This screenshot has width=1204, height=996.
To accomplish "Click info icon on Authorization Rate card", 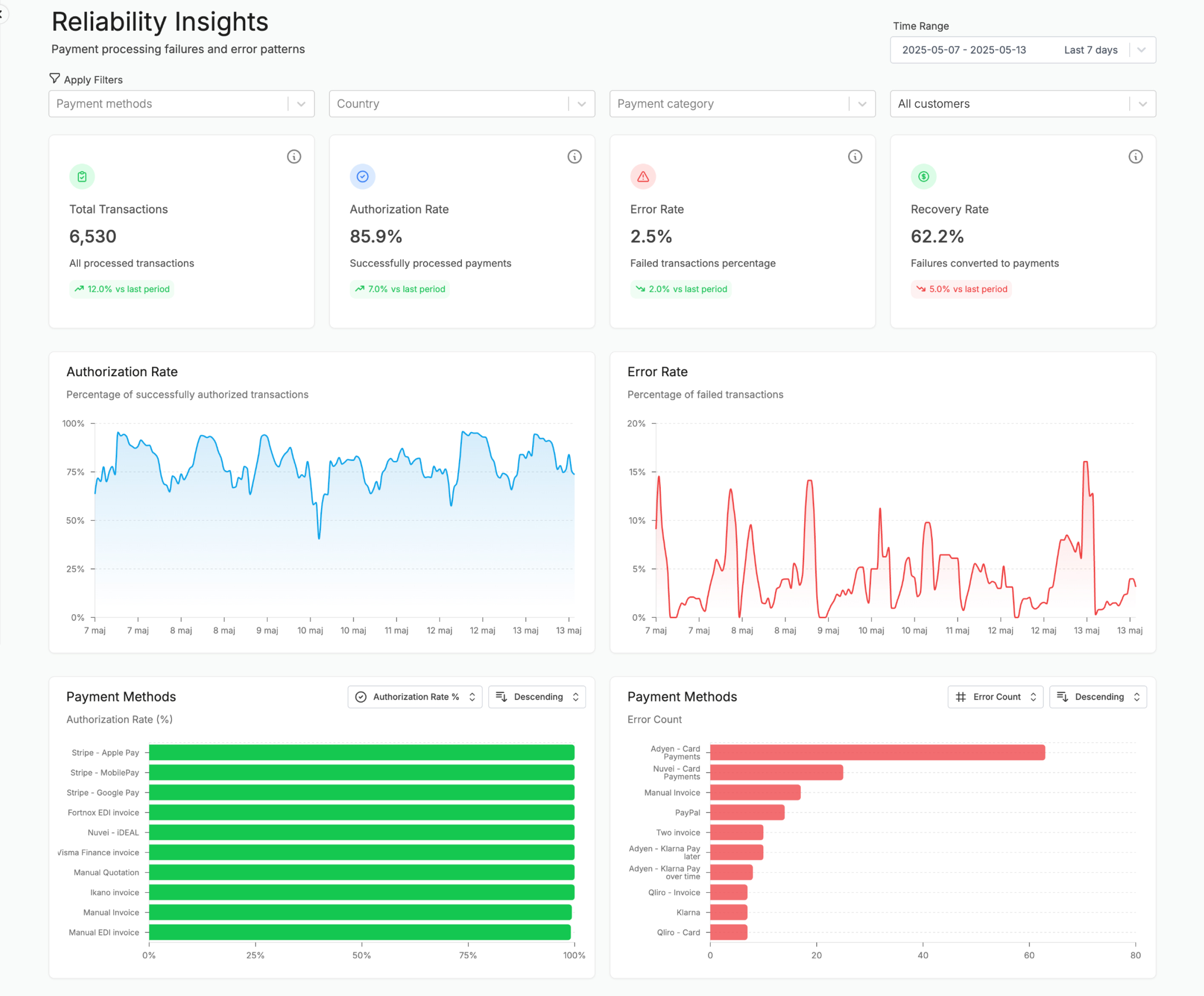I will [574, 157].
